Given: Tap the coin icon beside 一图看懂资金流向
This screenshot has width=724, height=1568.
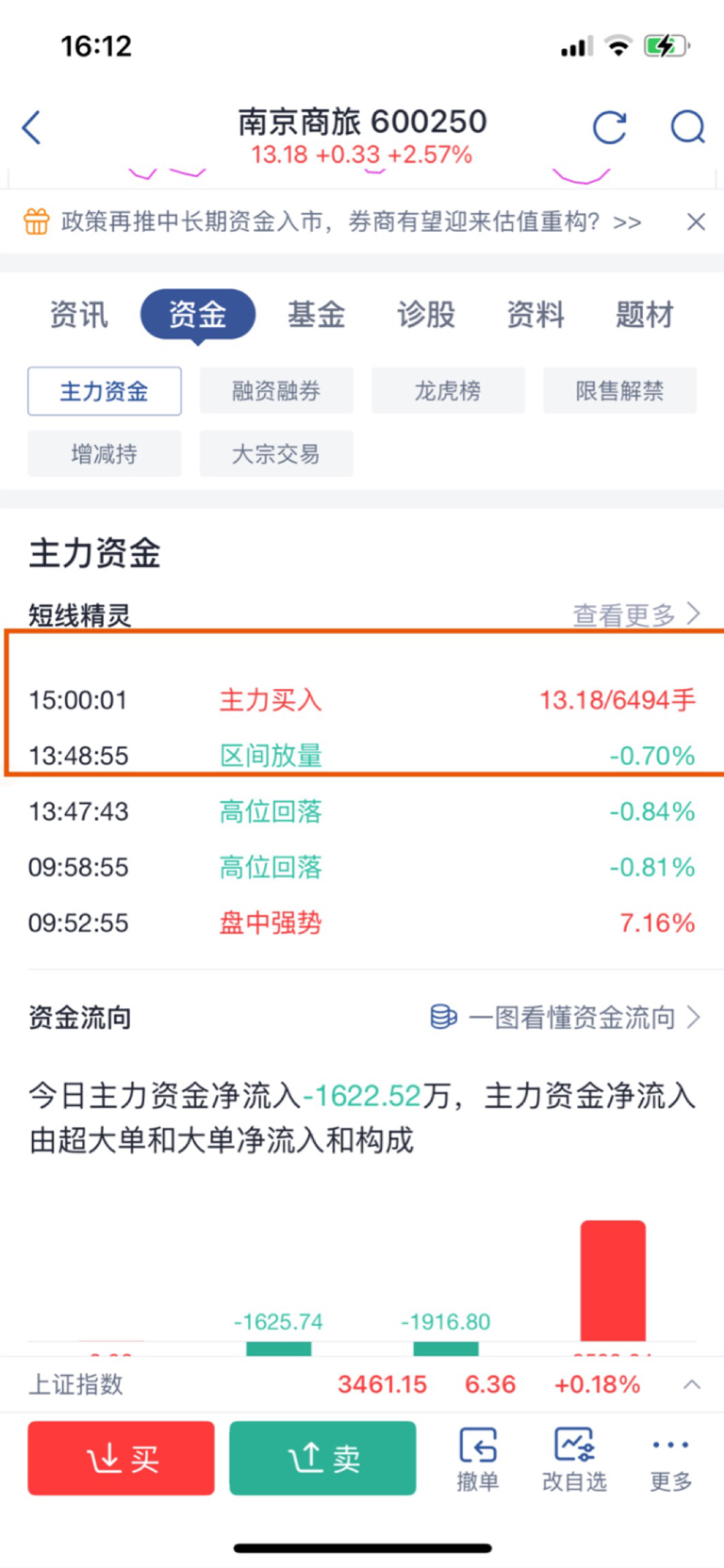Looking at the screenshot, I should (443, 1018).
